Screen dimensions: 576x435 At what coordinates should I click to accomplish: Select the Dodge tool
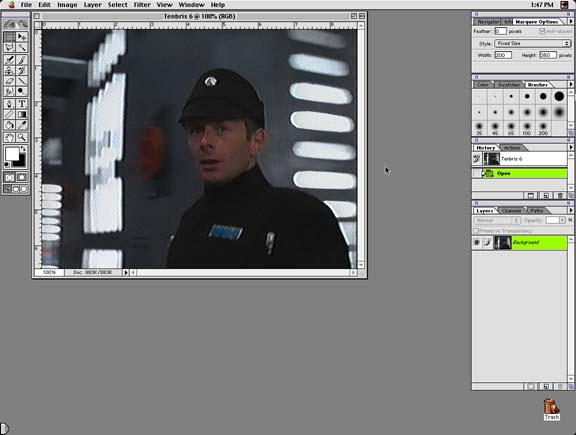(22, 91)
